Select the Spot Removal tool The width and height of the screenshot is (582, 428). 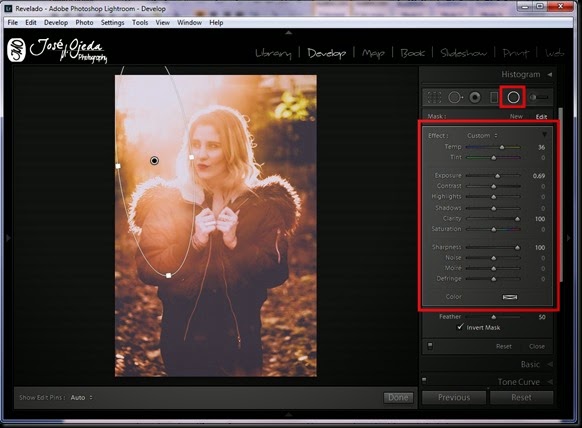tap(456, 97)
